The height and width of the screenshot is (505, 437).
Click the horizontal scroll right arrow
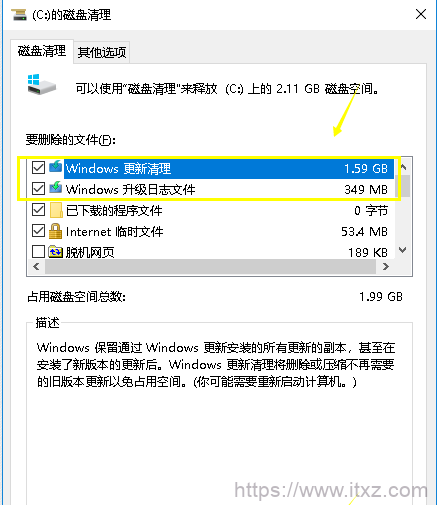click(386, 266)
